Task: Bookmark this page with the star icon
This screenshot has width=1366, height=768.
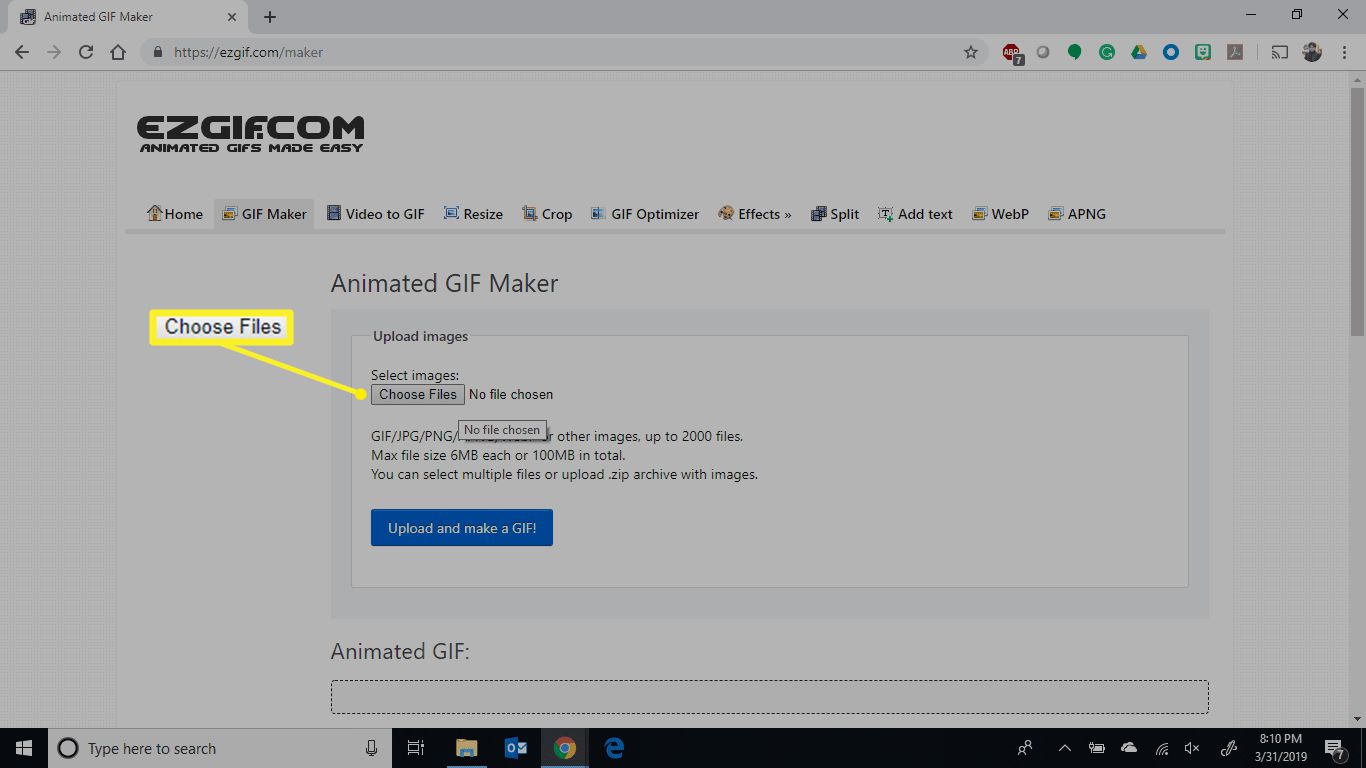Action: point(970,52)
